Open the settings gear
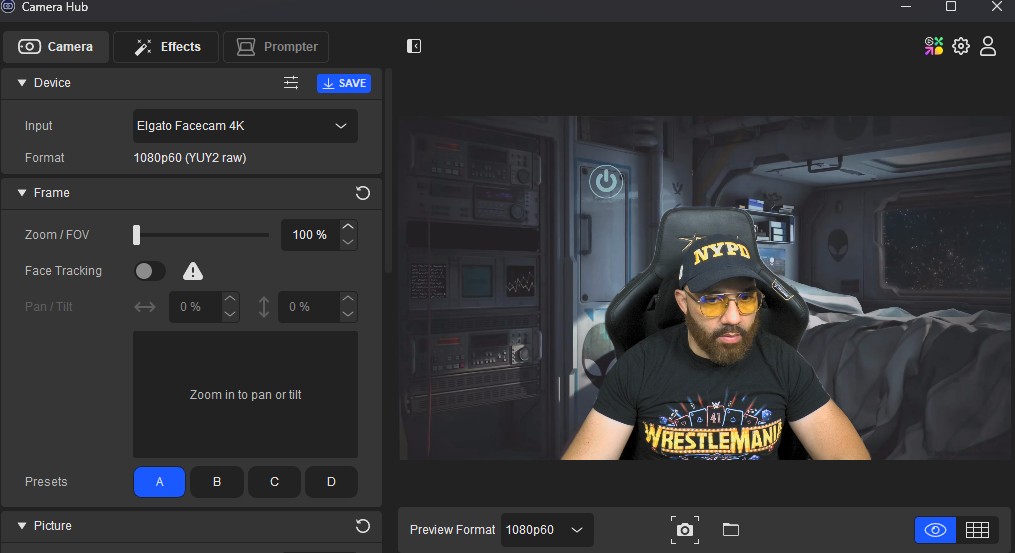Viewport: 1015px width, 553px height. pyautogui.click(x=961, y=46)
